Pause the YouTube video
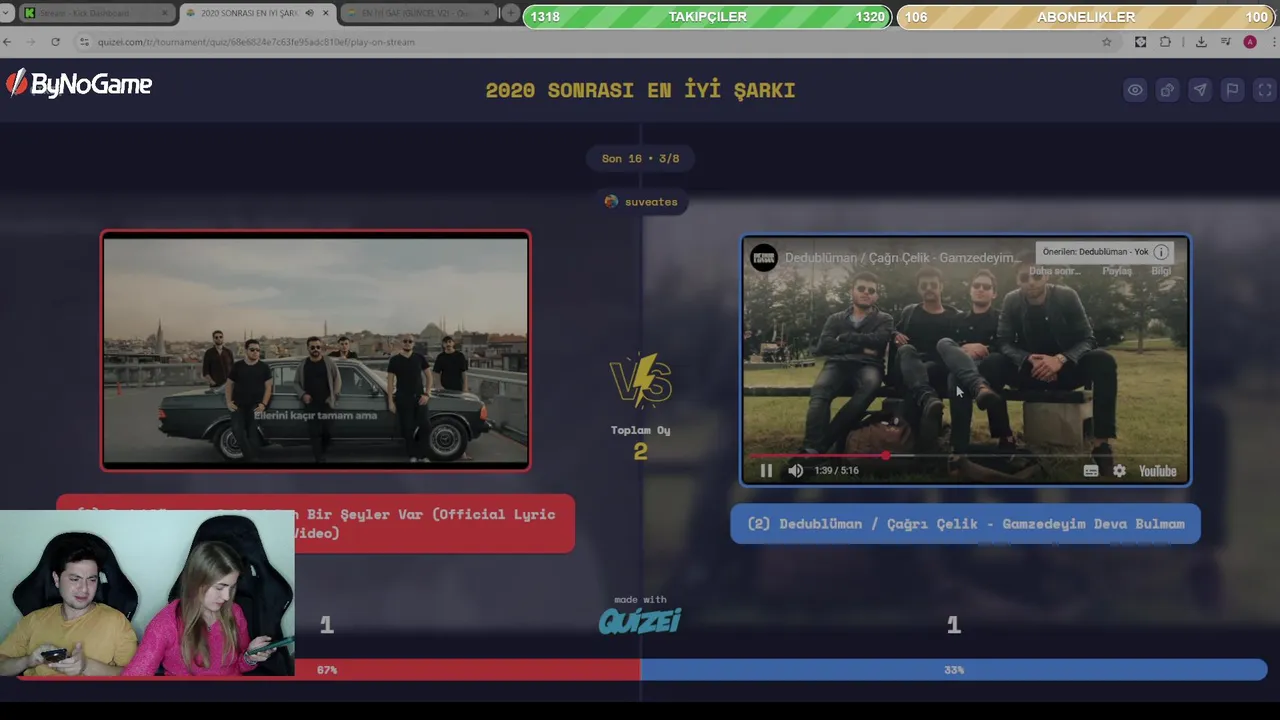 pyautogui.click(x=766, y=471)
